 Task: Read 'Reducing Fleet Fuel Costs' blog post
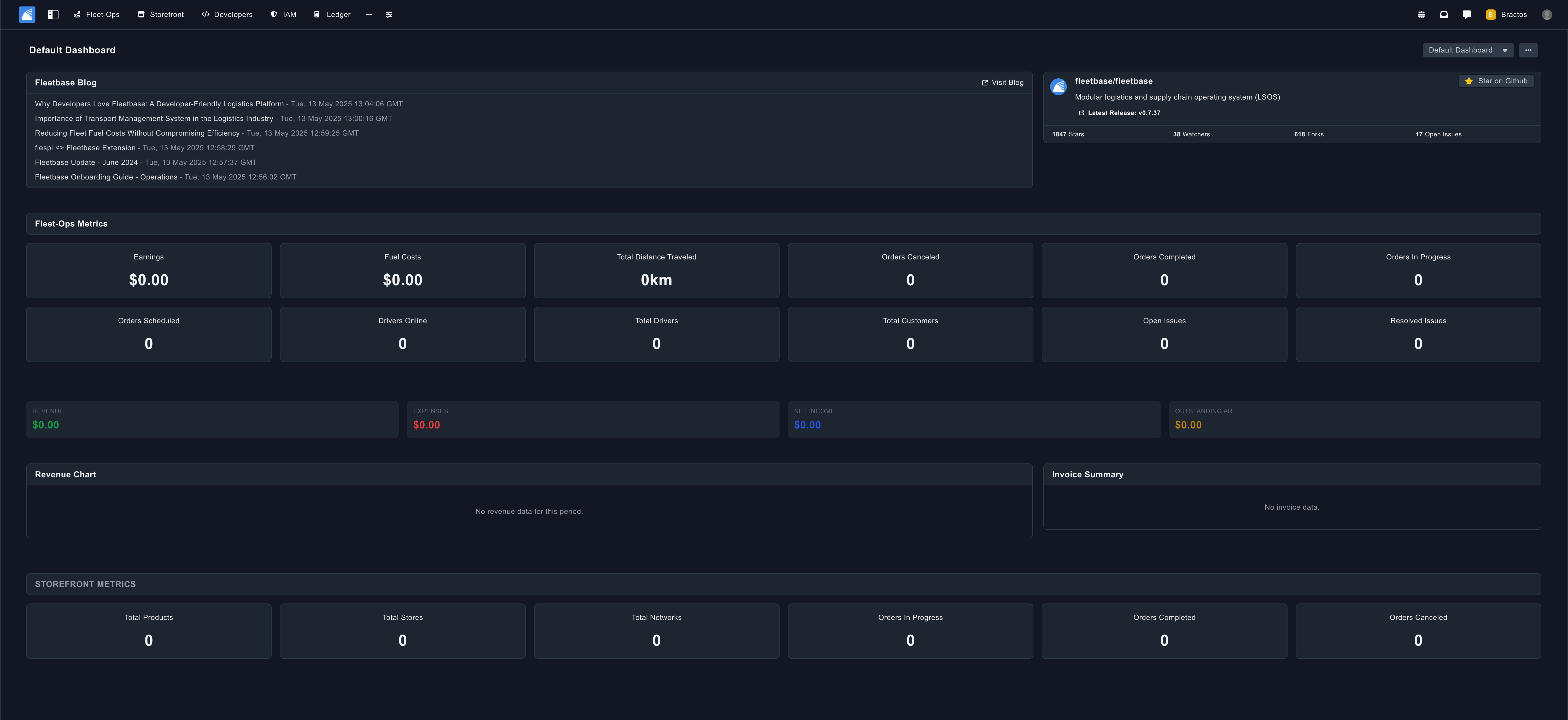tap(137, 133)
